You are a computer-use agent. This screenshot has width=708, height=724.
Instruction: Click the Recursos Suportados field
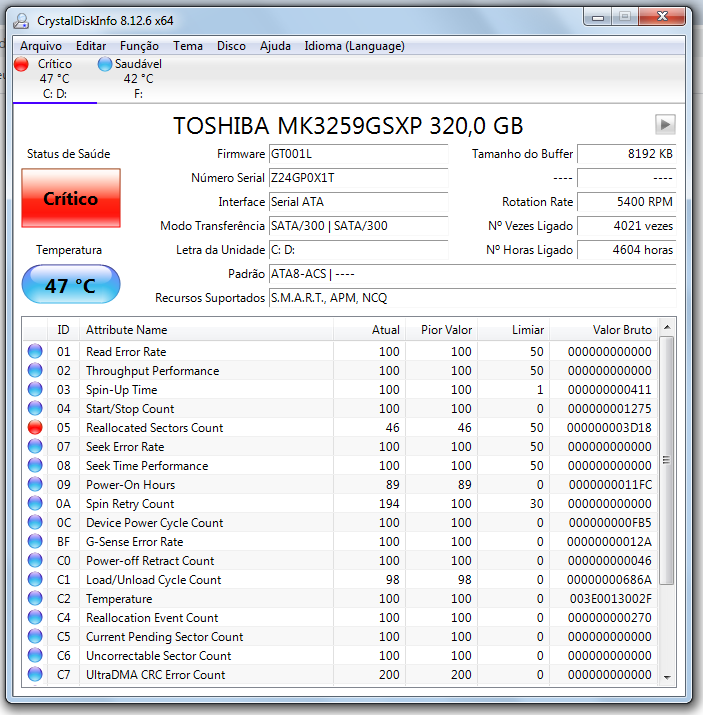[x=475, y=299]
